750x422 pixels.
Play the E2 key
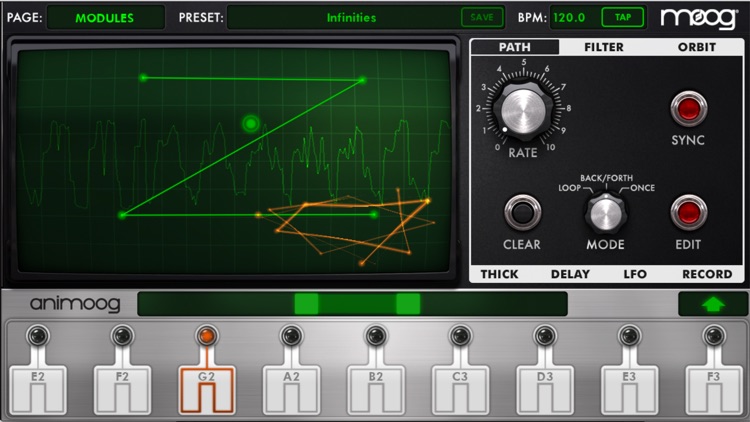coord(38,390)
